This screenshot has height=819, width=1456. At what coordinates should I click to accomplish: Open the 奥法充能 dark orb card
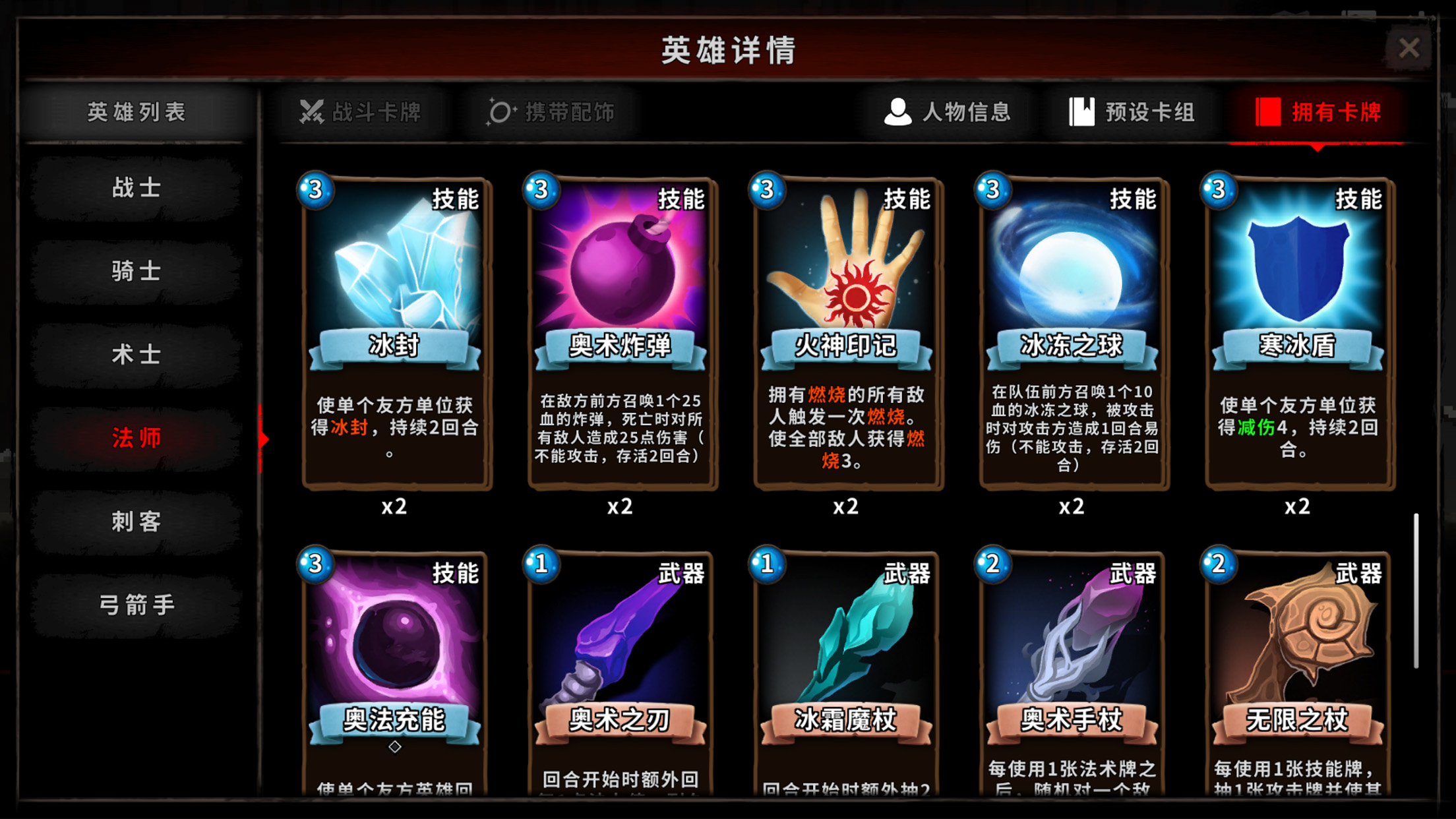[394, 673]
